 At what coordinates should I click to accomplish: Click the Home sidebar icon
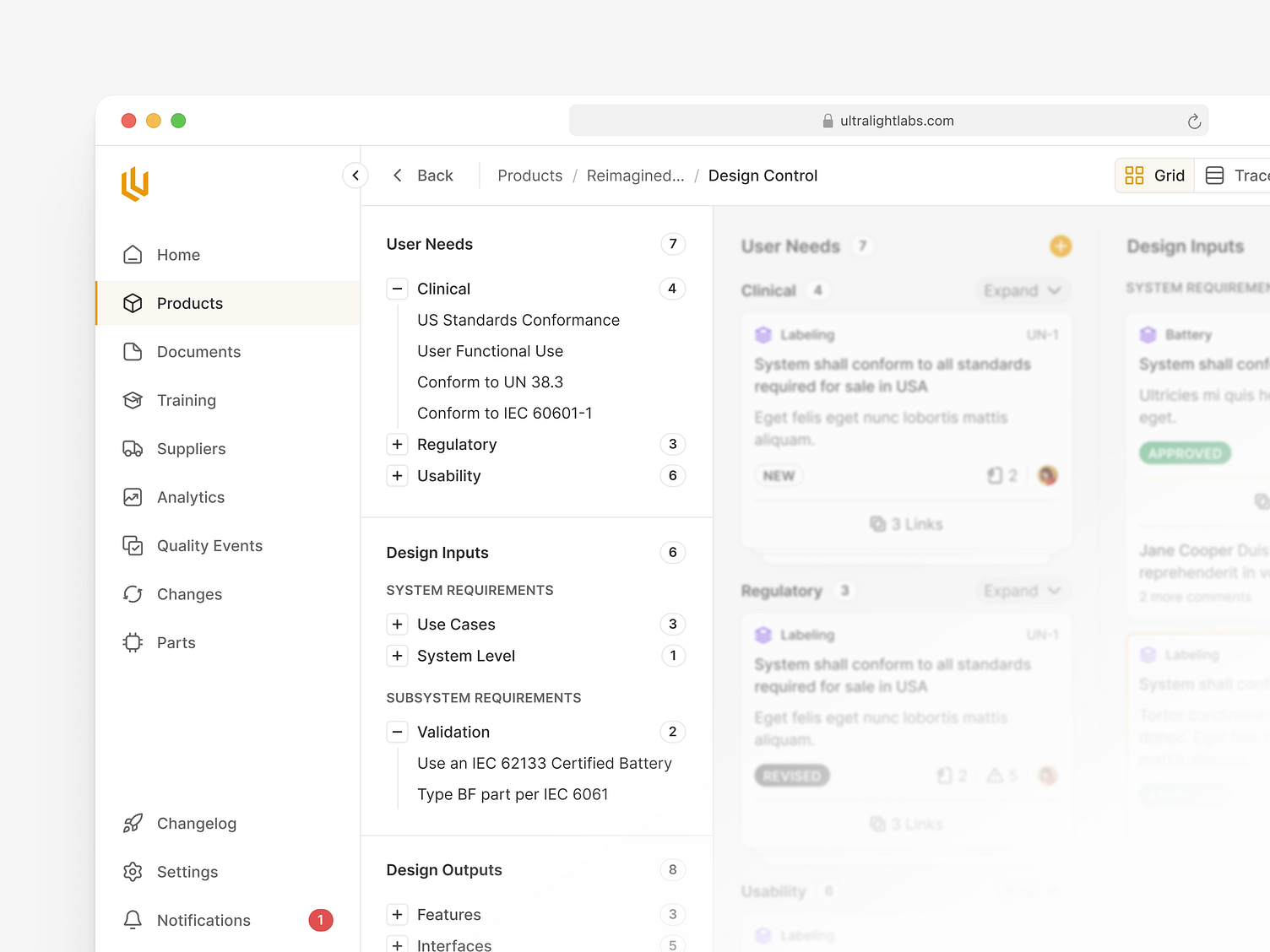[x=133, y=255]
